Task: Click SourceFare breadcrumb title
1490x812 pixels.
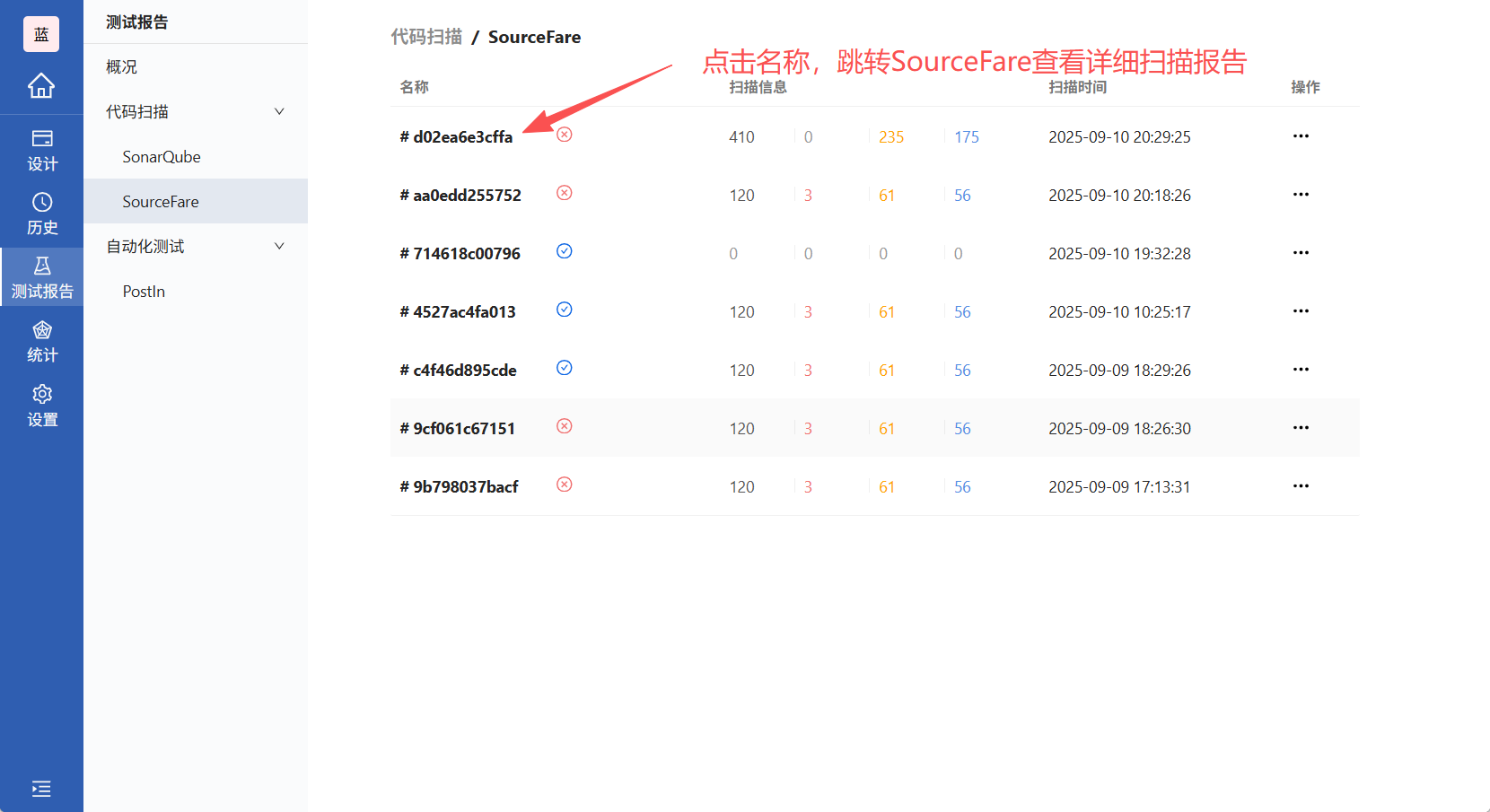Action: tap(534, 37)
